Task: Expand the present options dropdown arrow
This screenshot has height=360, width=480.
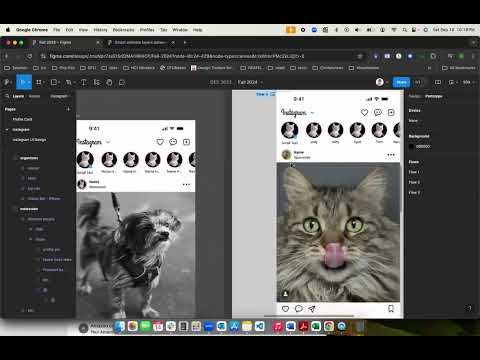Action: click(457, 82)
